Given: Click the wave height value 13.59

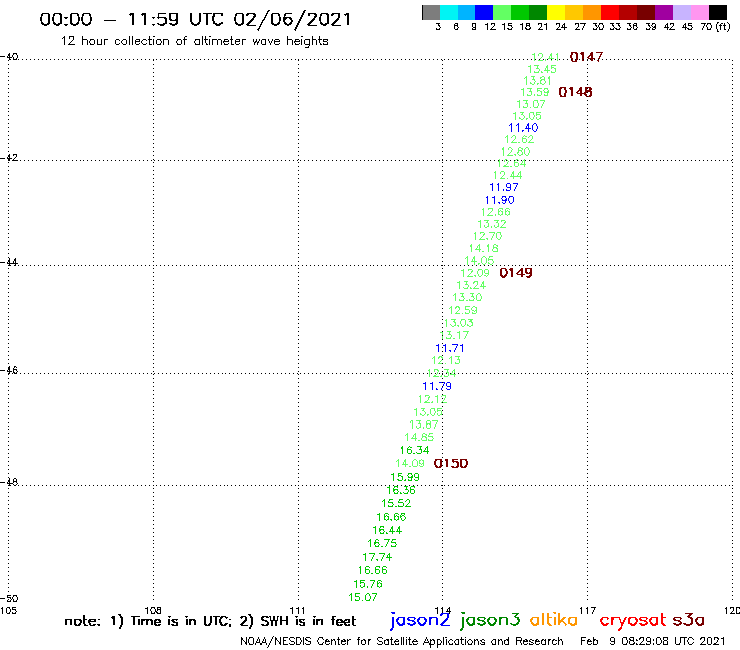Looking at the screenshot, I should point(535,93).
